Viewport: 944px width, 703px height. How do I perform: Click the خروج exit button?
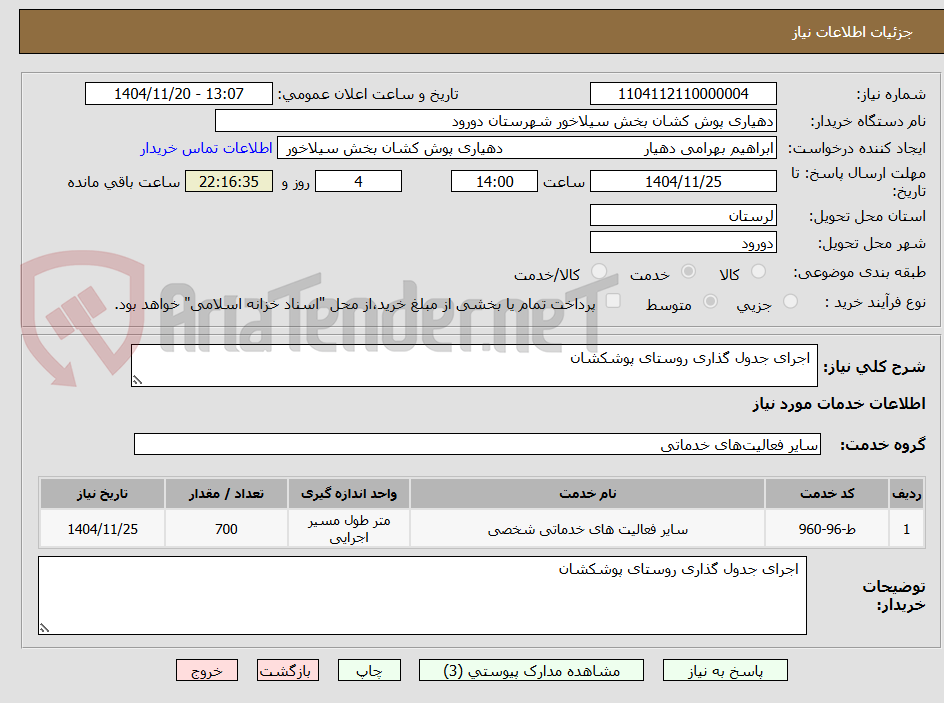206,670
